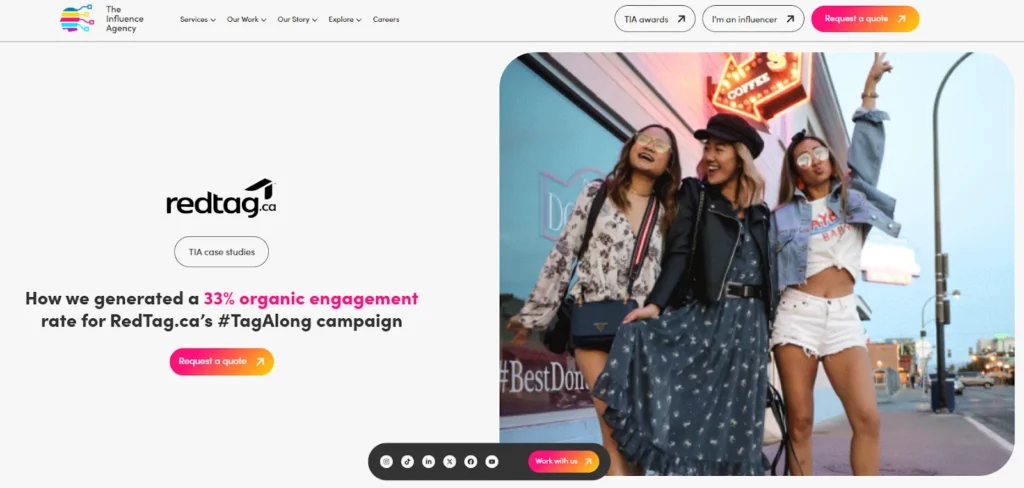
Task: Click 'The Influence Agency' brand name text
Action: pyautogui.click(x=124, y=19)
